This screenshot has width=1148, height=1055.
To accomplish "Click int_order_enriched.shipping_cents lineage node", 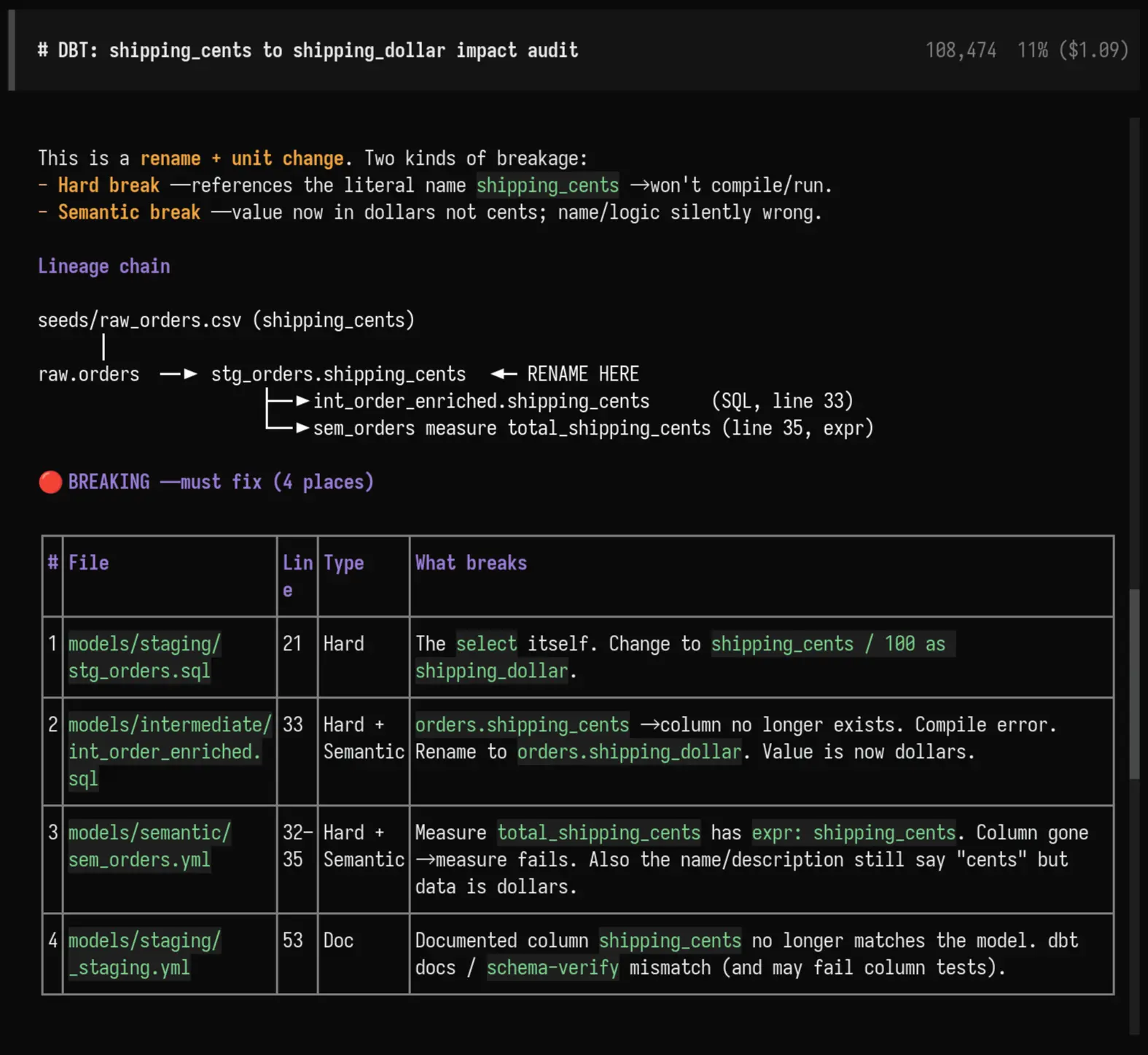I will (x=481, y=401).
